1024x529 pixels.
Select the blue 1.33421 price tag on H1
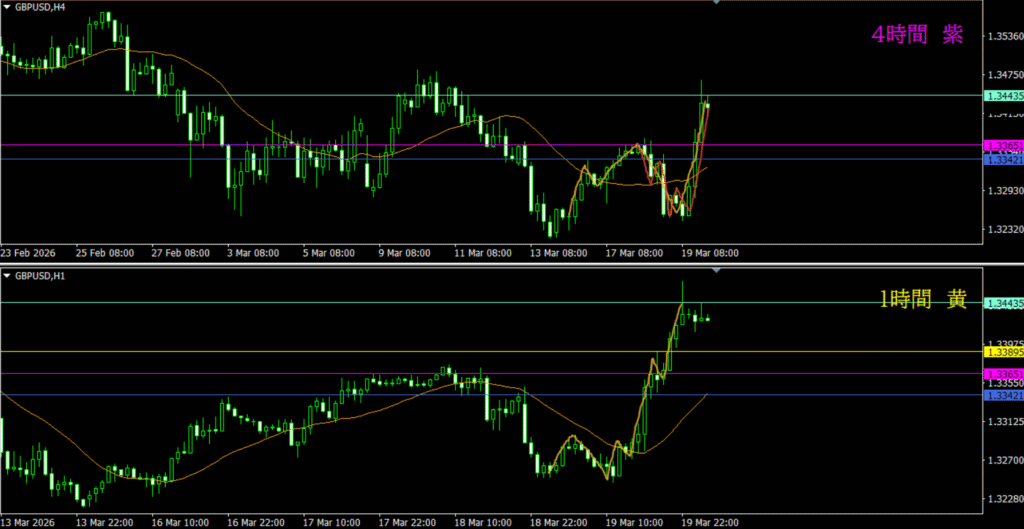pos(1004,396)
